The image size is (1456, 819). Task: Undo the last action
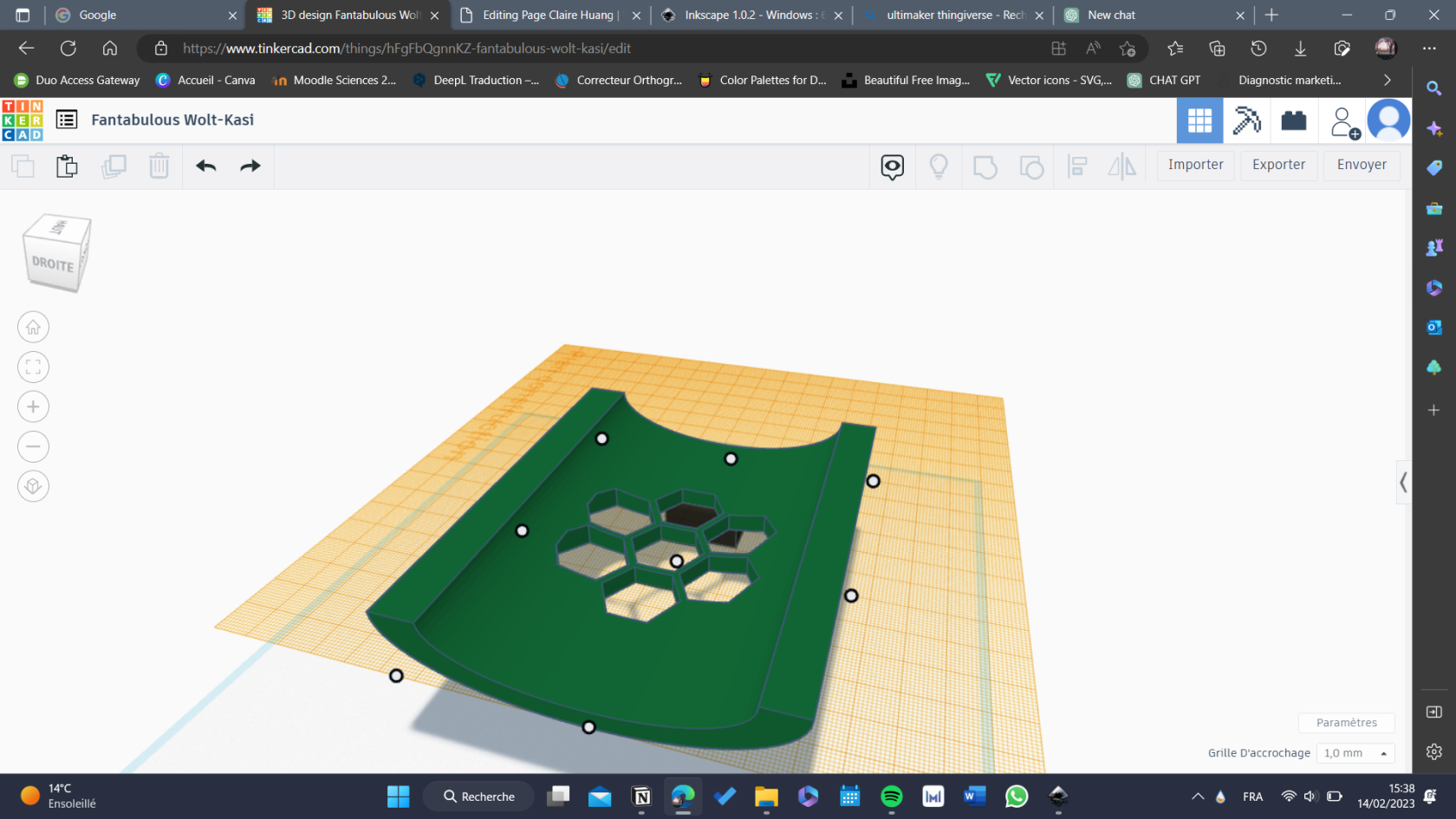206,166
